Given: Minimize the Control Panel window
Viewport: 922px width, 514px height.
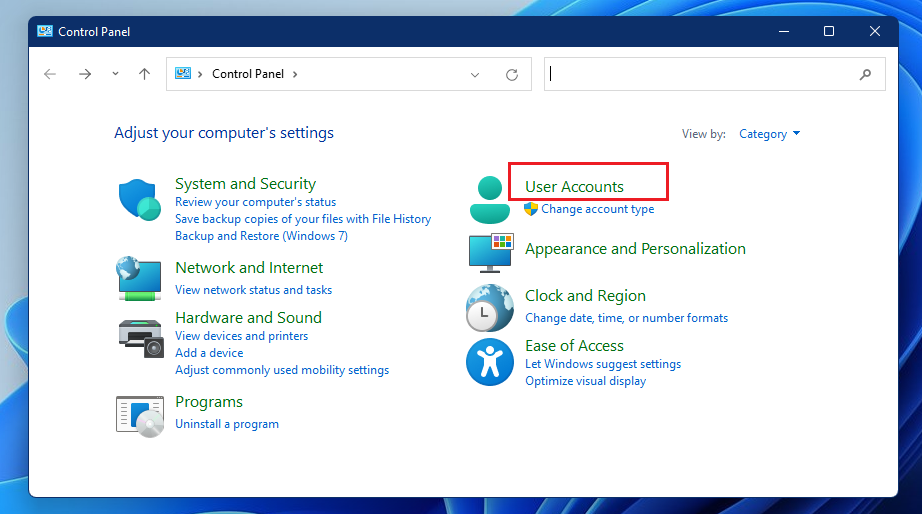Looking at the screenshot, I should pos(784,31).
